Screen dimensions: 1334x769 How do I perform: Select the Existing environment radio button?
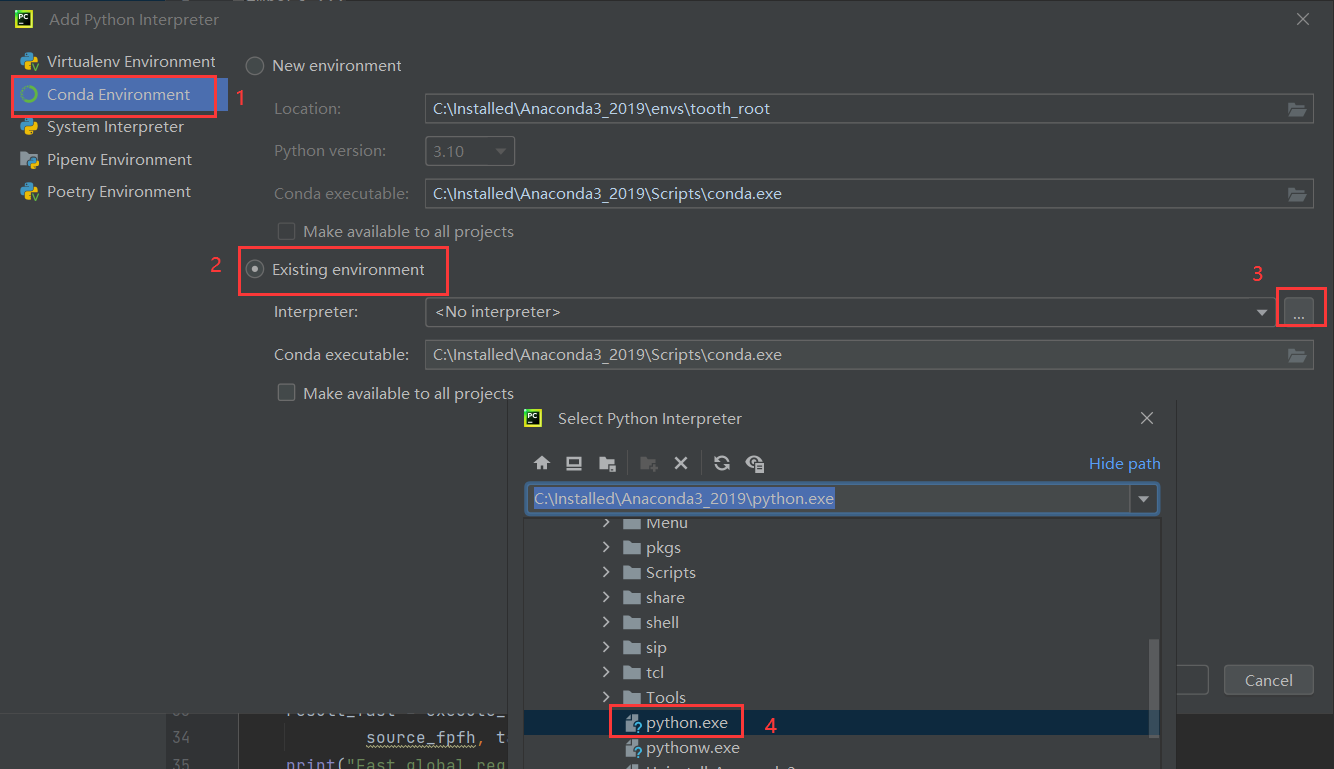(x=255, y=270)
